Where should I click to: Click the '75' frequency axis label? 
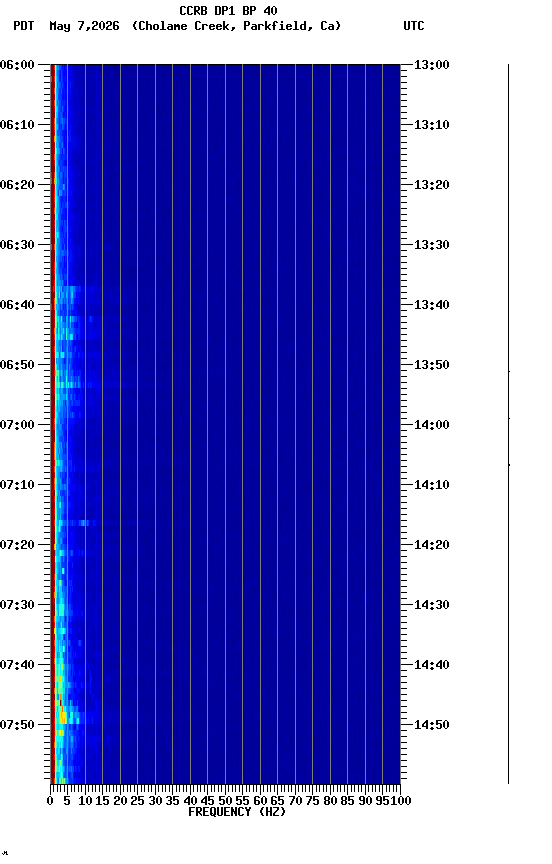(312, 801)
